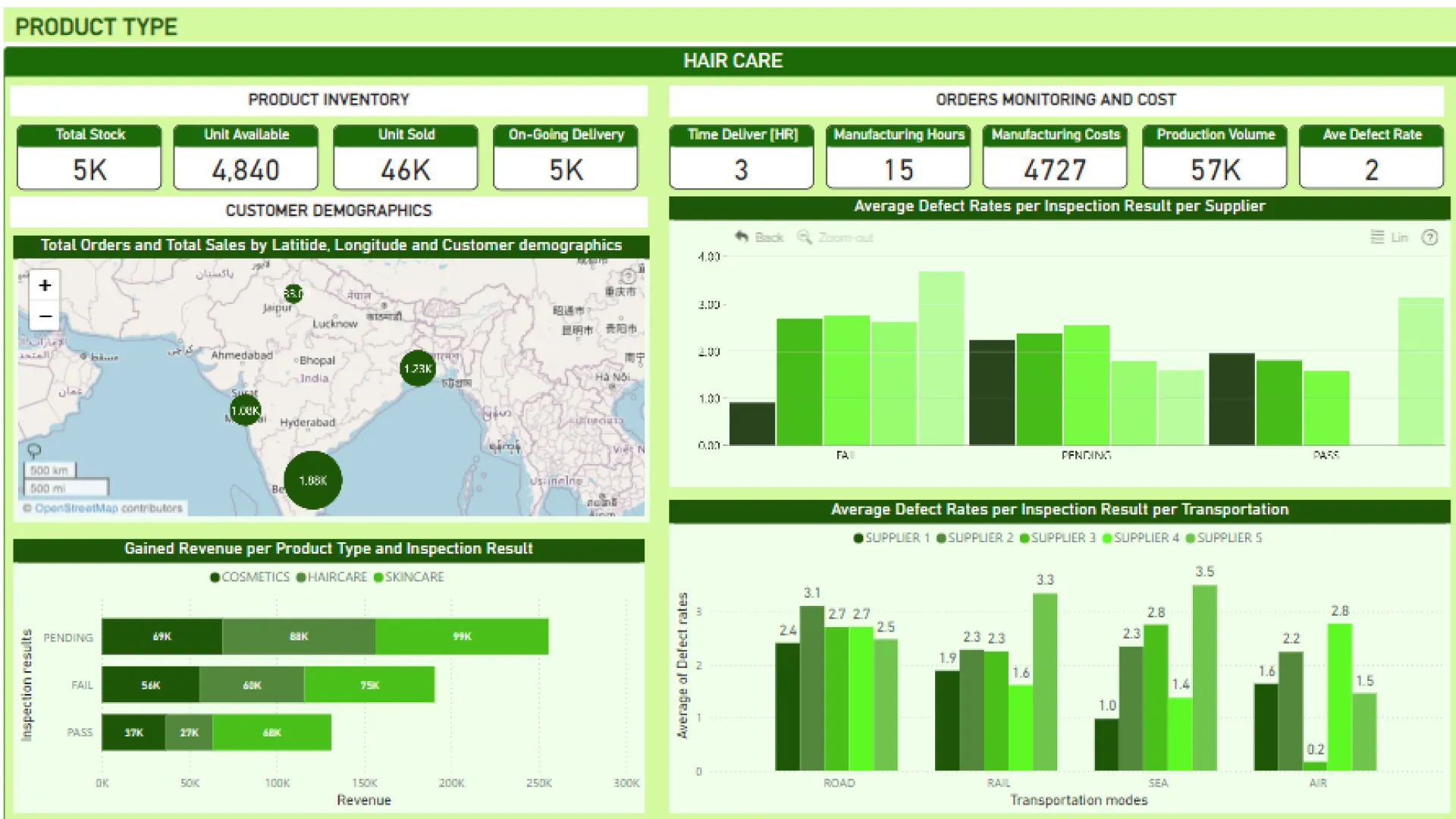
Task: Select the PENDING 69K cosmetics bar segment
Action: click(x=162, y=636)
